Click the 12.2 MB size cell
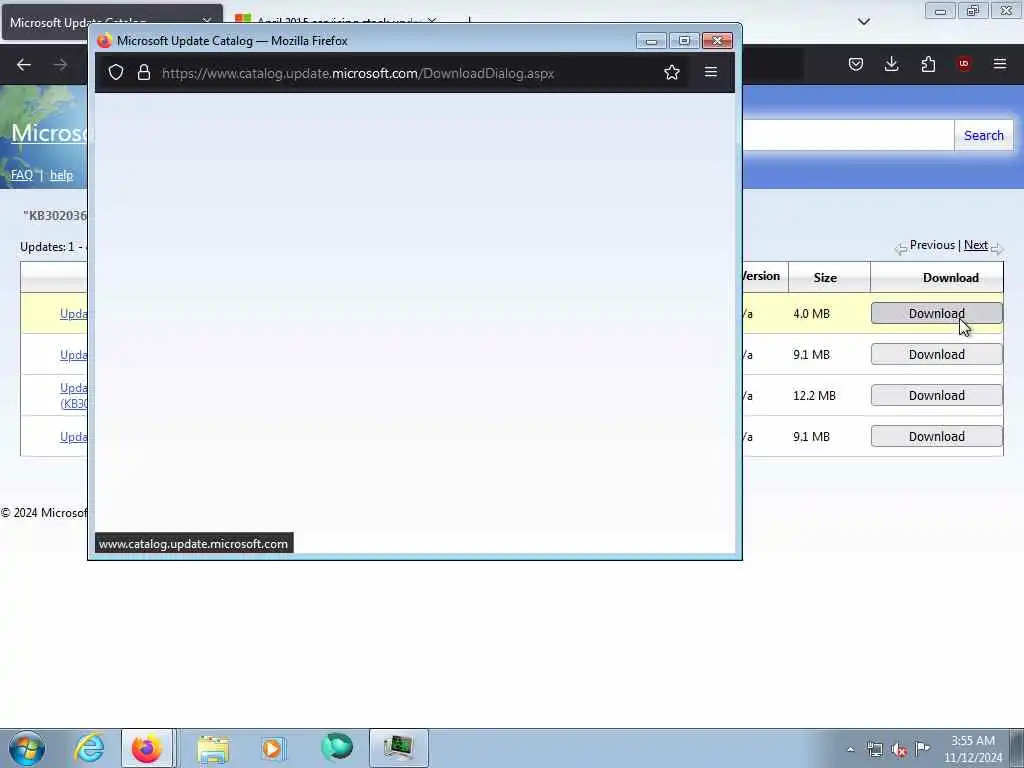This screenshot has width=1024, height=768. click(814, 396)
